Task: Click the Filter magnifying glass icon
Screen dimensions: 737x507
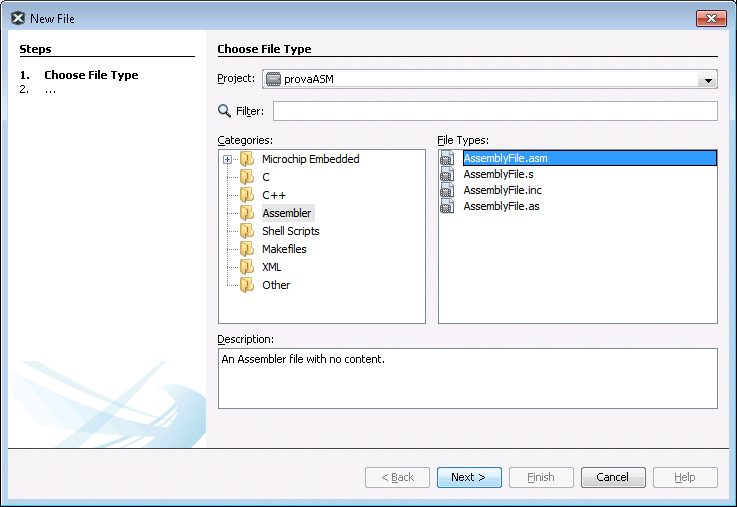Action: click(225, 111)
